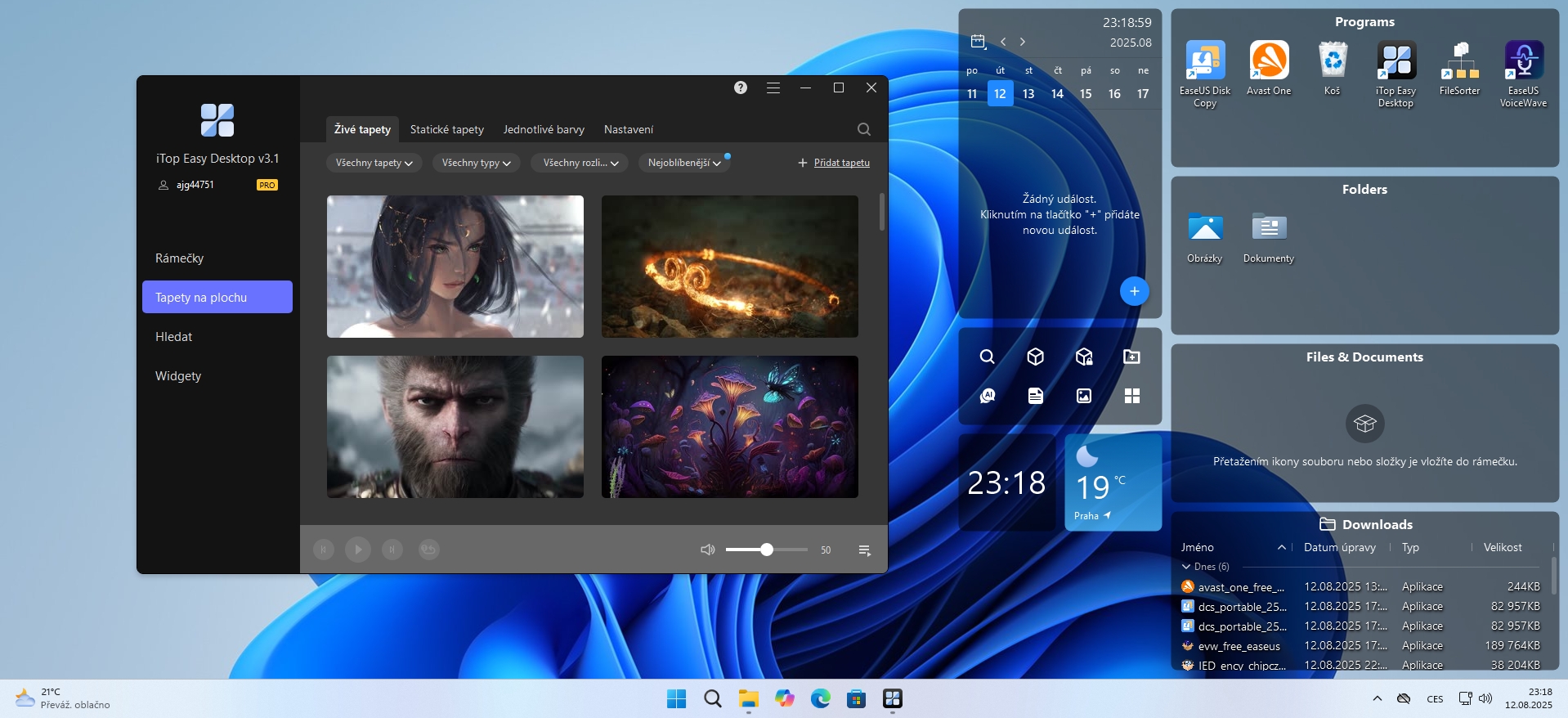The height and width of the screenshot is (718, 1568).
Task: Skip to previous wallpaper
Action: (324, 550)
